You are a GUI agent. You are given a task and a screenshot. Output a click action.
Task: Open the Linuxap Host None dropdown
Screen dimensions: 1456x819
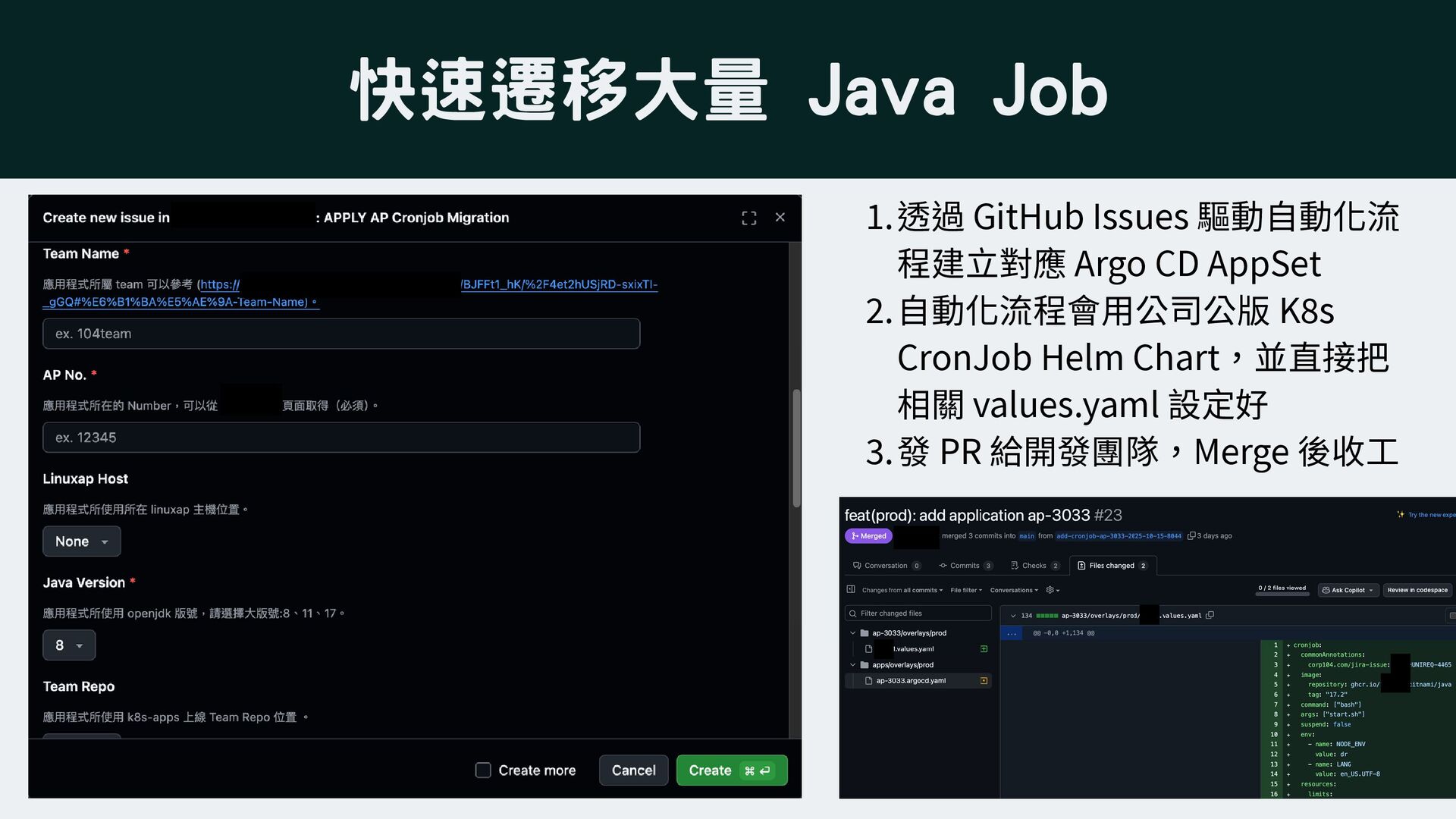(82, 541)
